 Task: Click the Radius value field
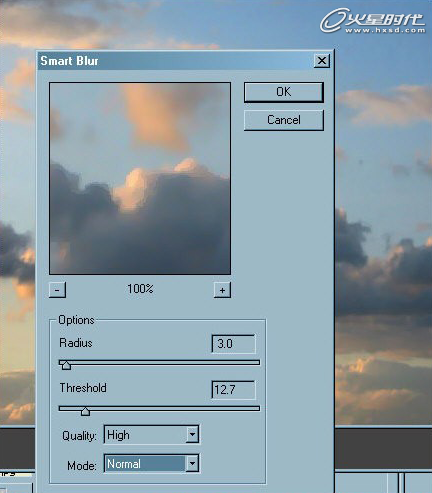pyautogui.click(x=233, y=344)
